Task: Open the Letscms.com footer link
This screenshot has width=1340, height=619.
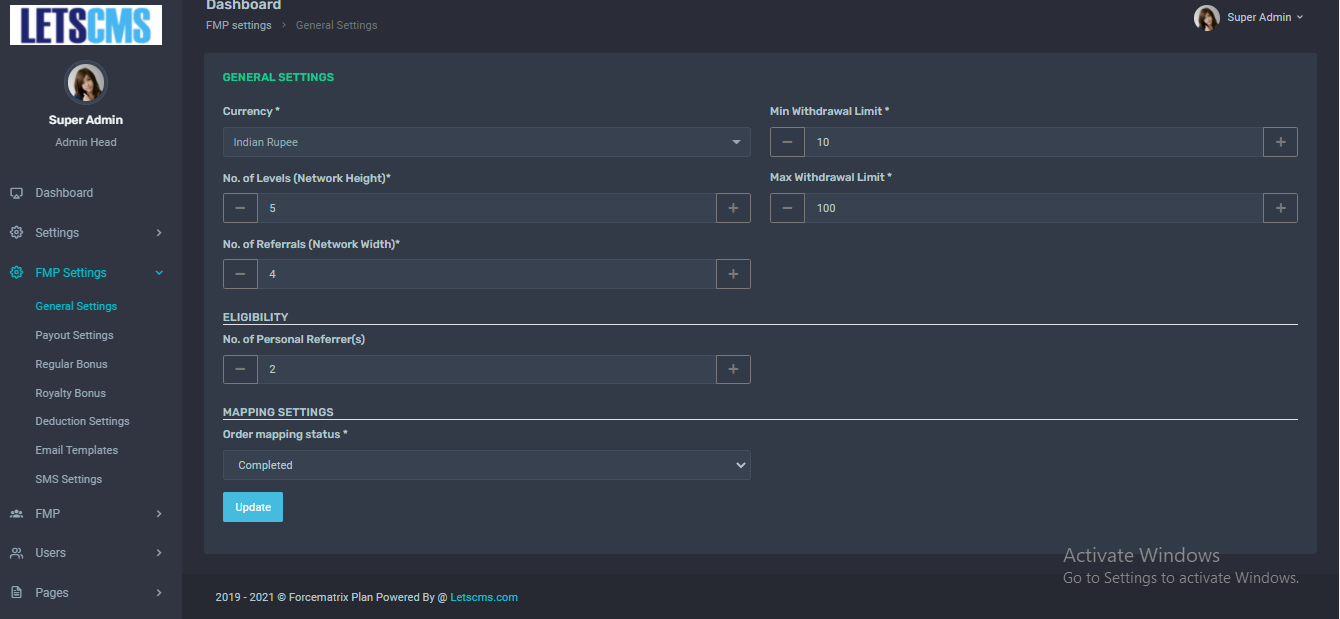Action: point(484,597)
